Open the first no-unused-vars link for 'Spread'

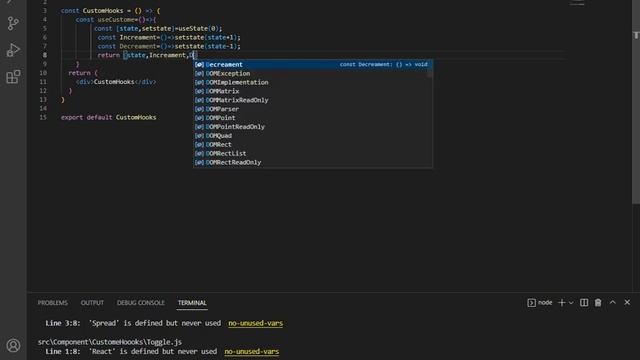point(256,323)
